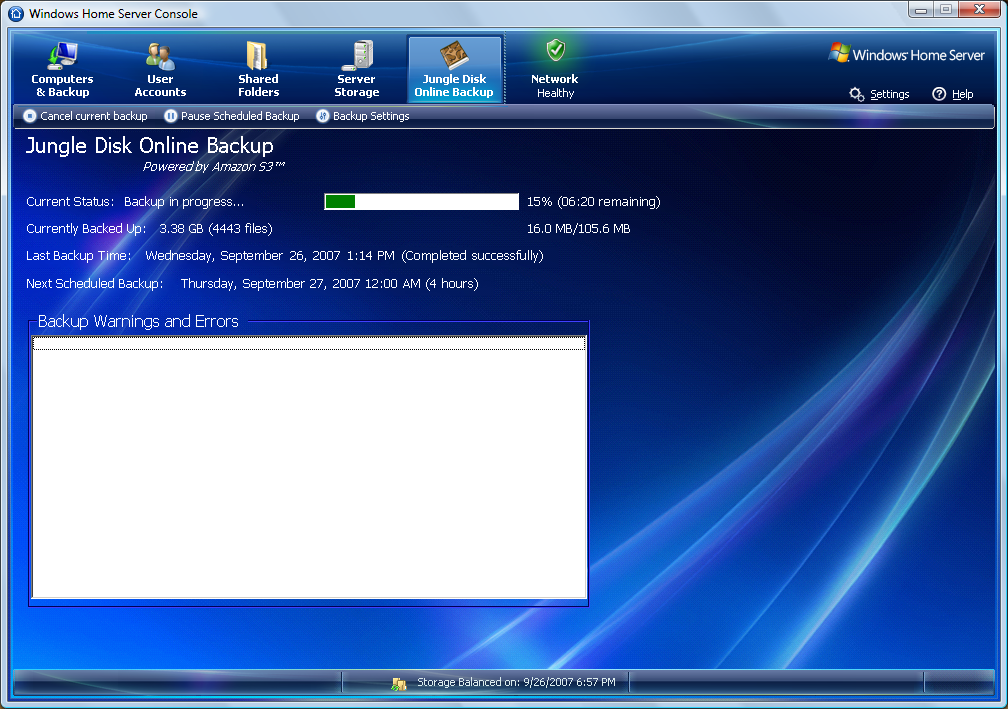Click the green shield Network icon
This screenshot has height=709, width=1008.
click(555, 50)
